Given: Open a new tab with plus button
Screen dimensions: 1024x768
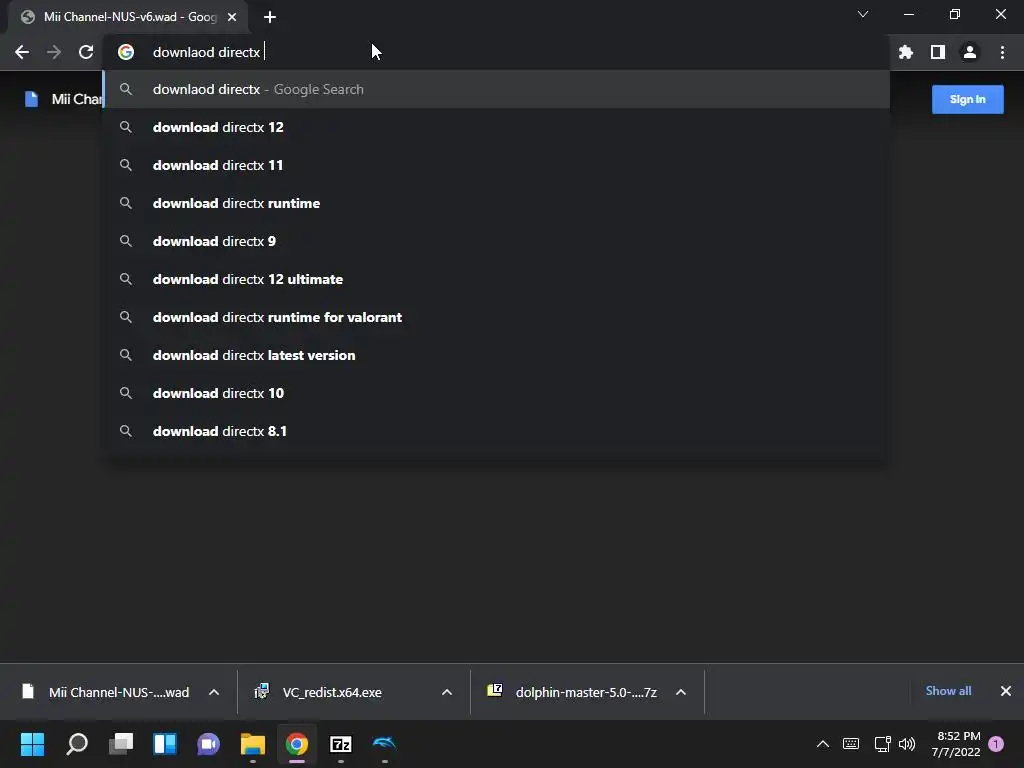Looking at the screenshot, I should (270, 17).
